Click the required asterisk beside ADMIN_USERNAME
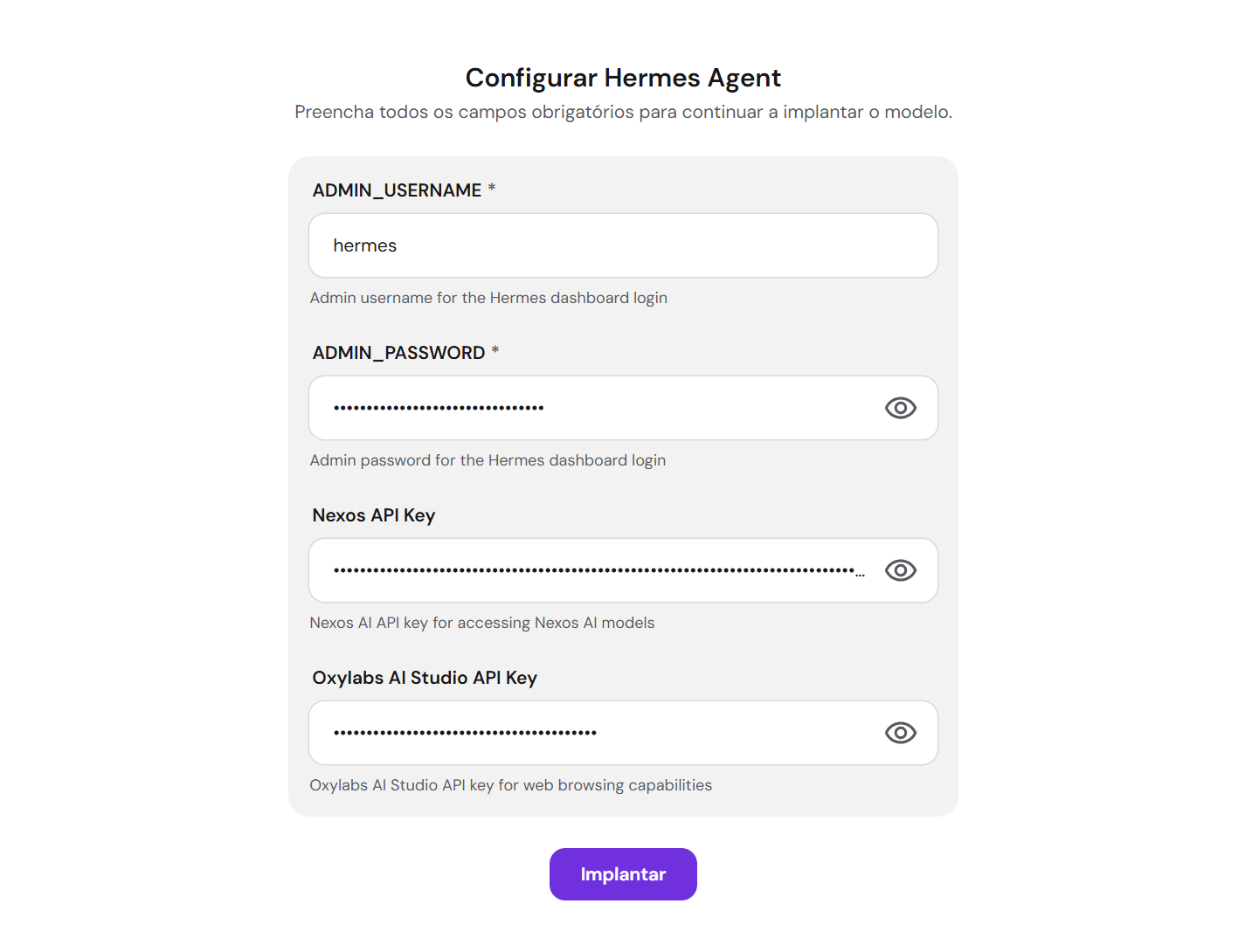Viewport: 1245px width, 952px height. pos(492,188)
